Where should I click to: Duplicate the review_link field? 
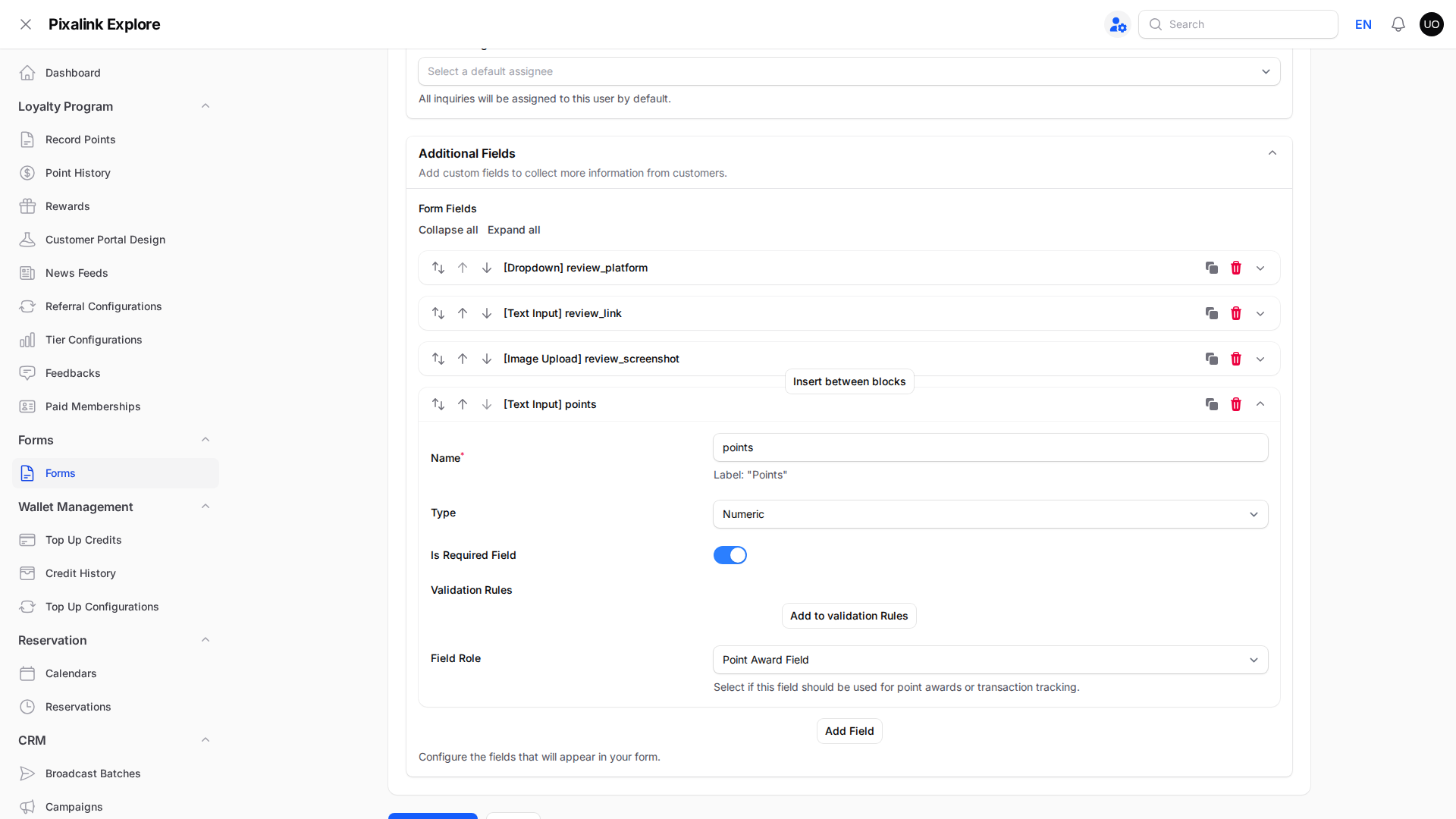(1212, 313)
